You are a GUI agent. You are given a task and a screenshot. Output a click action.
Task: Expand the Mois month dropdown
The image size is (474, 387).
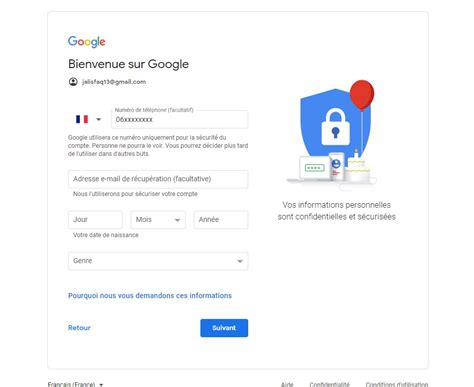(158, 220)
